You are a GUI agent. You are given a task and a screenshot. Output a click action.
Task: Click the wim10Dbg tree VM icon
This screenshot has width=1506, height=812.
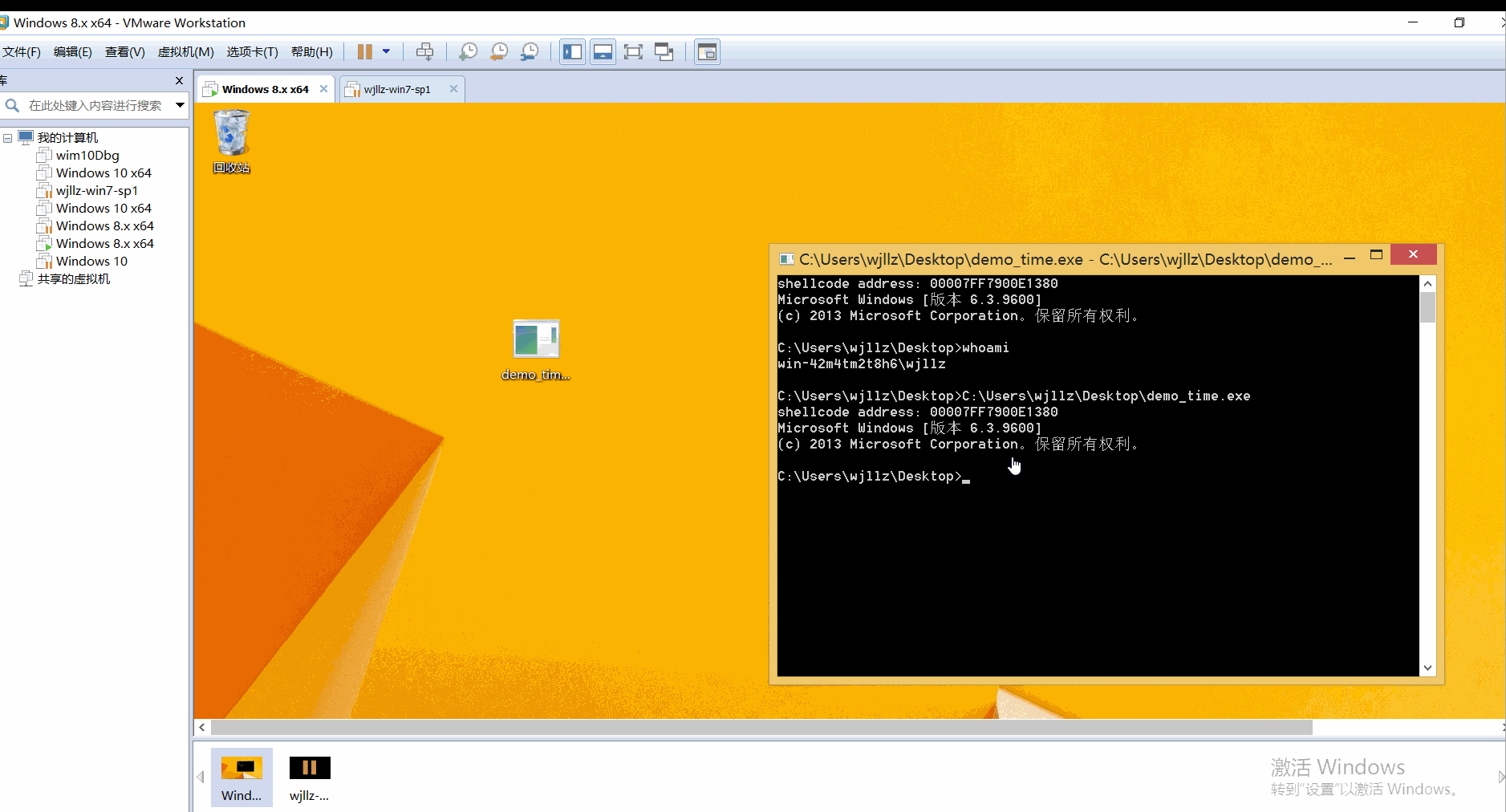pyautogui.click(x=44, y=156)
